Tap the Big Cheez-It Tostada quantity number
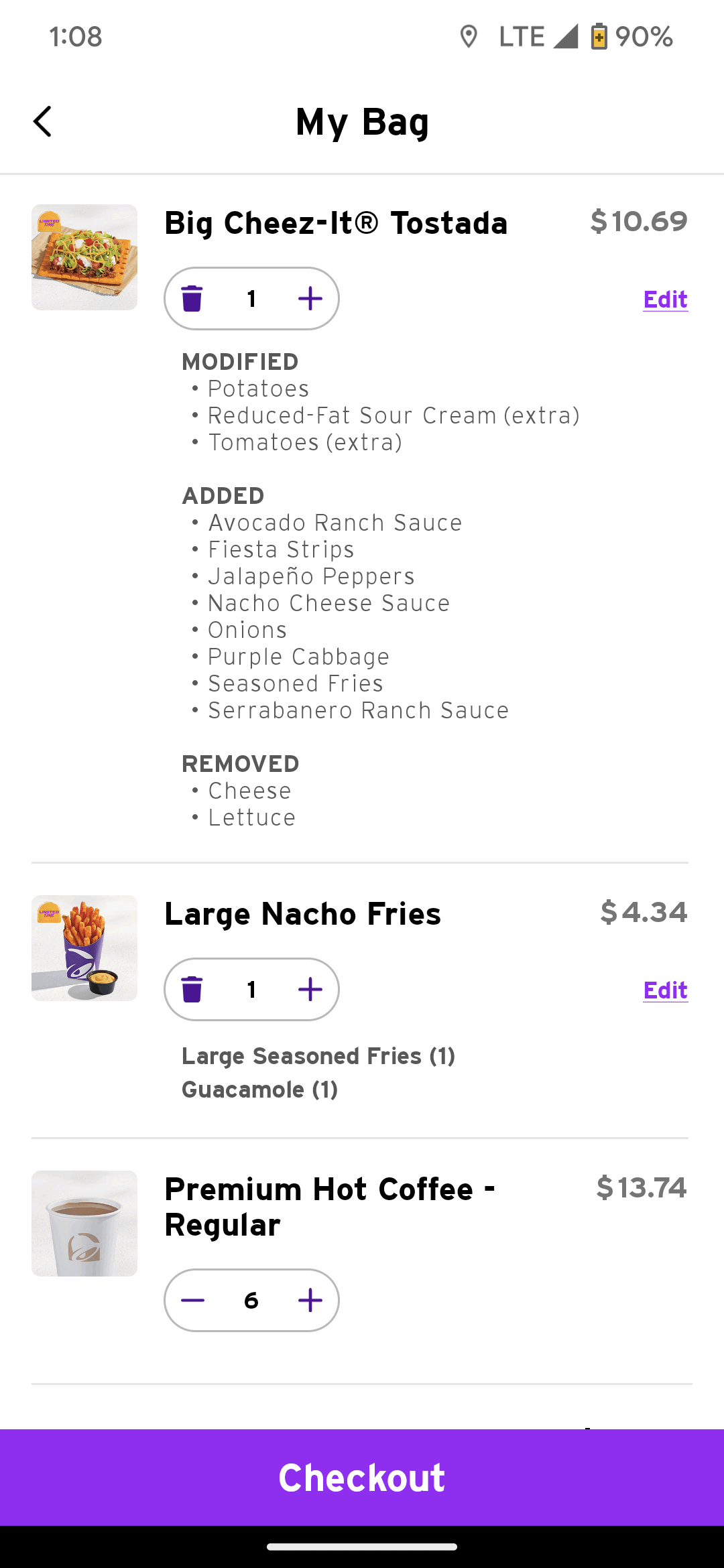The height and width of the screenshot is (1568, 724). click(x=251, y=299)
